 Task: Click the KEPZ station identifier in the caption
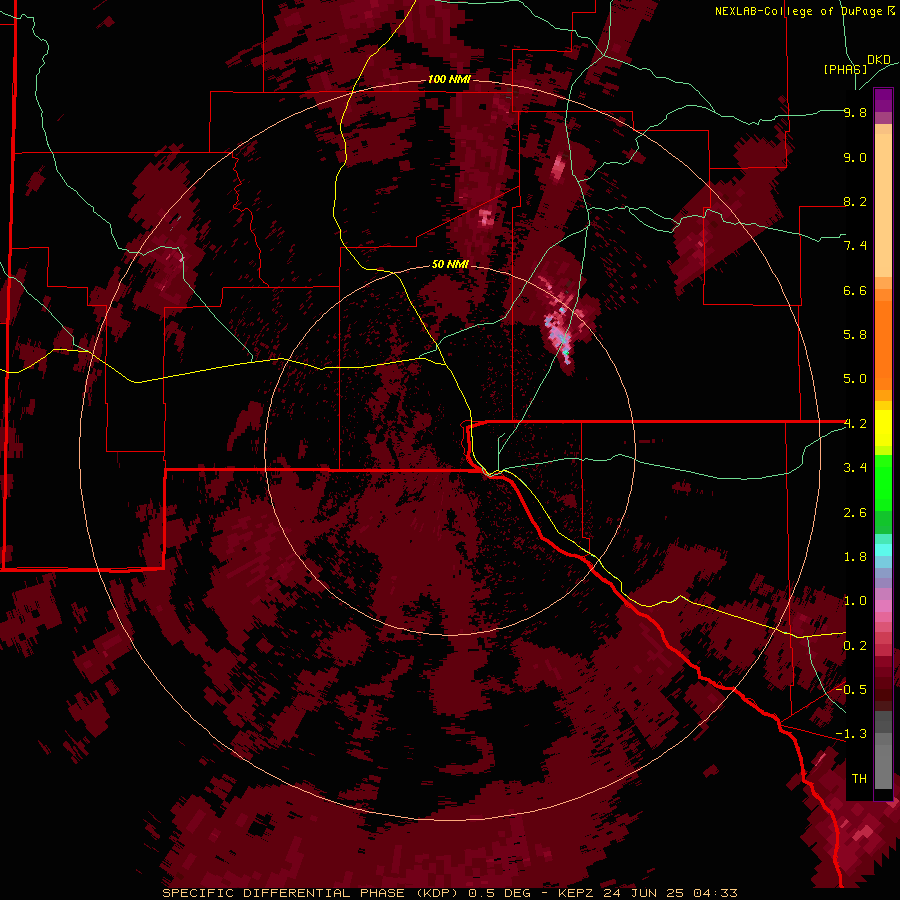[575, 893]
